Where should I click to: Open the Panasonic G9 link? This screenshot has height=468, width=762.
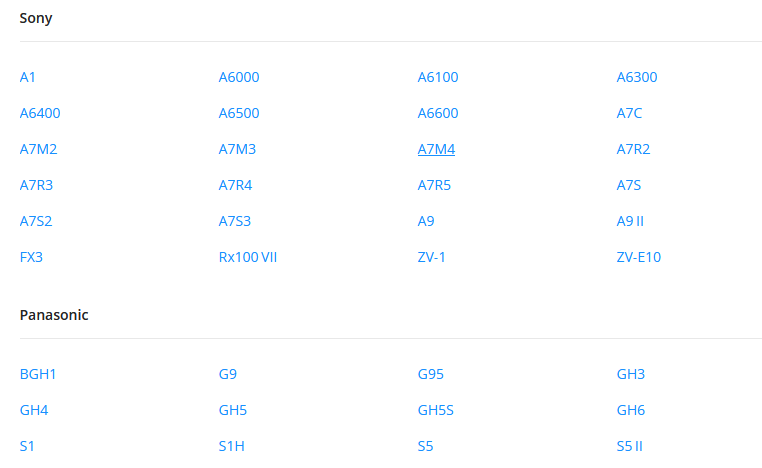pos(227,374)
